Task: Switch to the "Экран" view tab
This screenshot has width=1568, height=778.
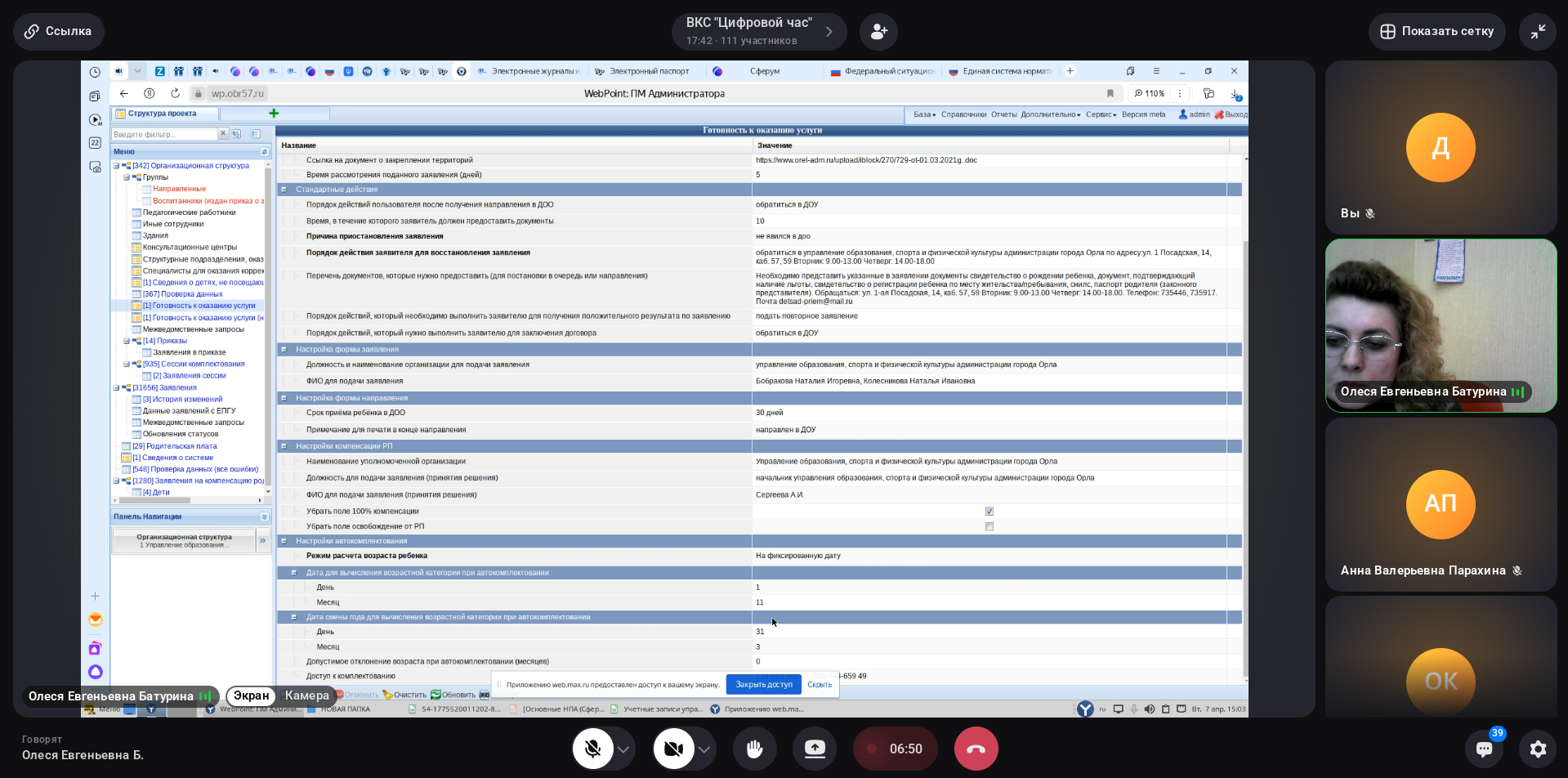Action: (251, 695)
